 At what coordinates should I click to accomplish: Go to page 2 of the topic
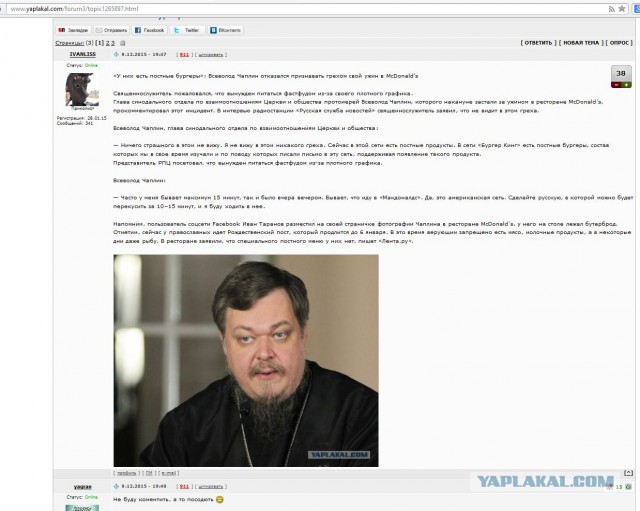(x=107, y=43)
